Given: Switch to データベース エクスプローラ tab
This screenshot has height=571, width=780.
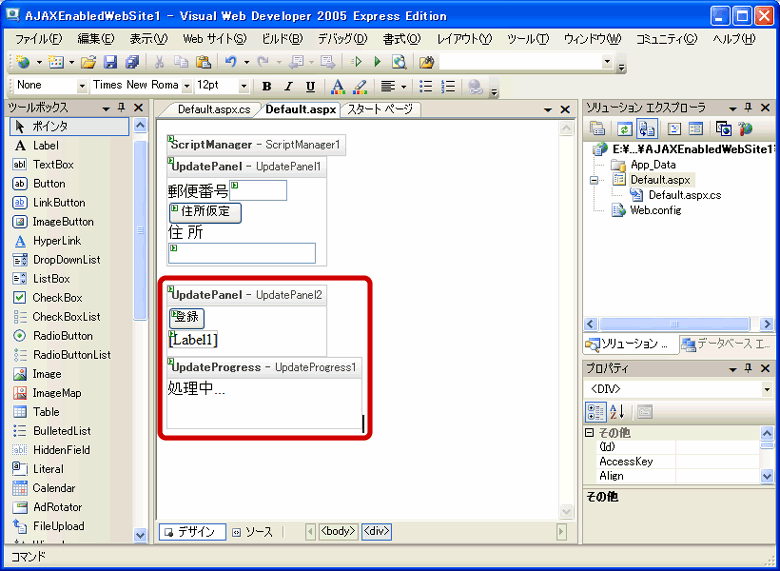Looking at the screenshot, I should [727, 344].
